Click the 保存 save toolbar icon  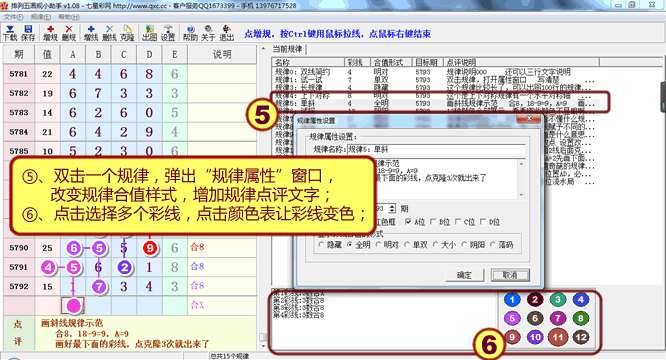coord(28,33)
